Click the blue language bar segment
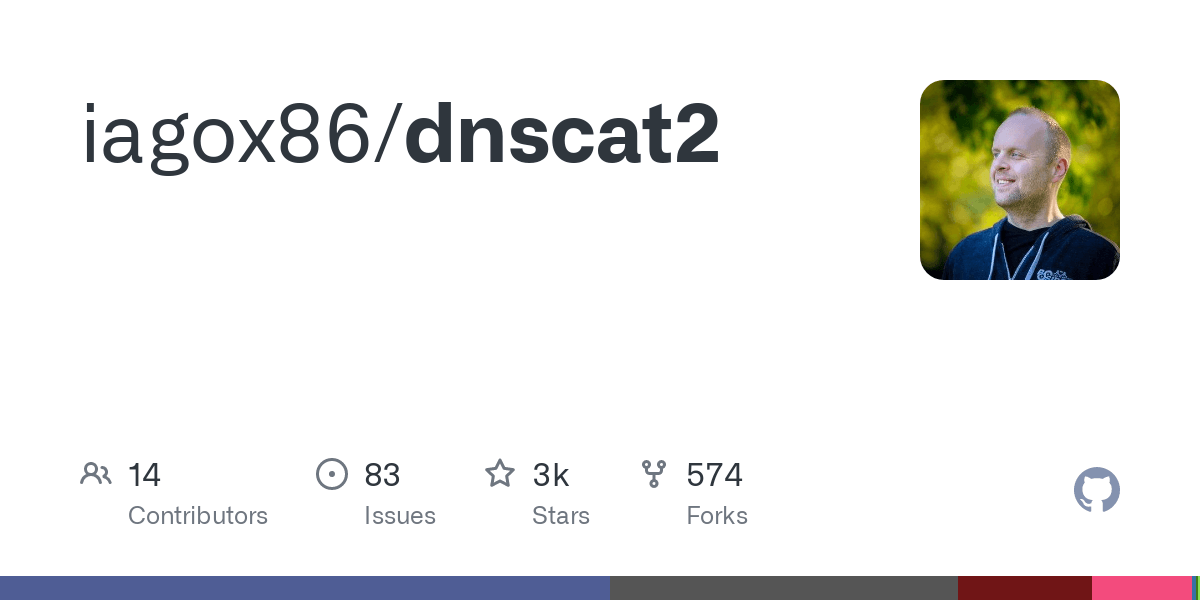Image resolution: width=1200 pixels, height=600 pixels. pyautogui.click(x=305, y=588)
